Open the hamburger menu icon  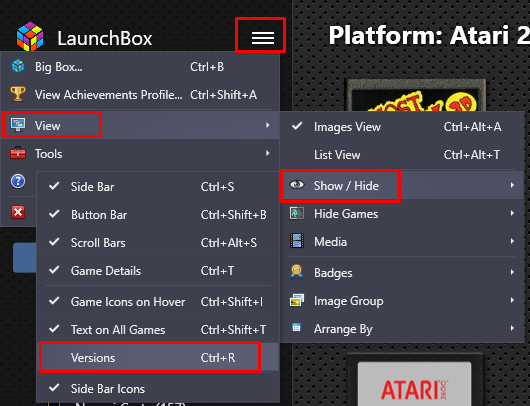click(x=263, y=38)
